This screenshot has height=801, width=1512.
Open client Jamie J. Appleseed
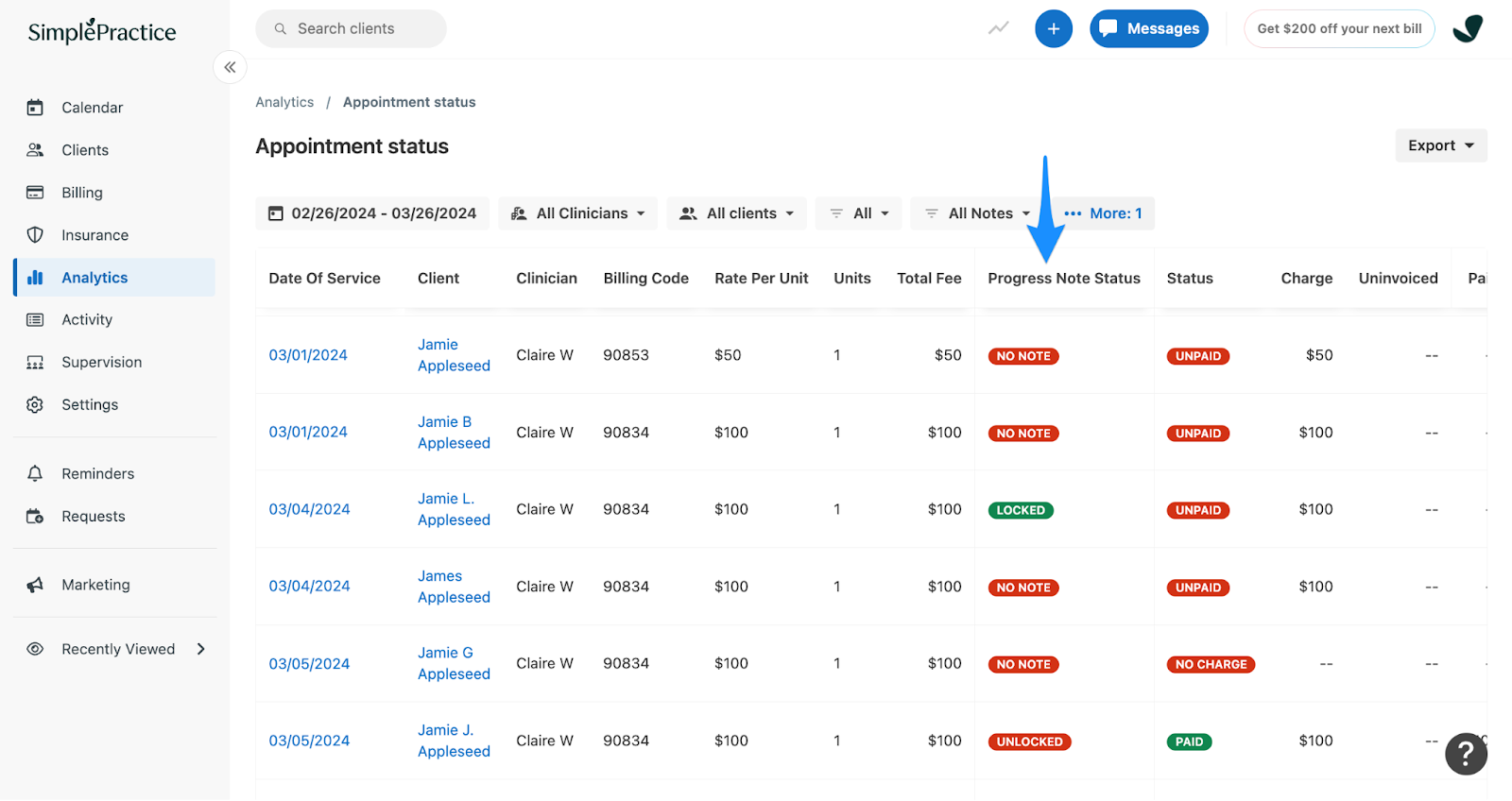tap(455, 741)
